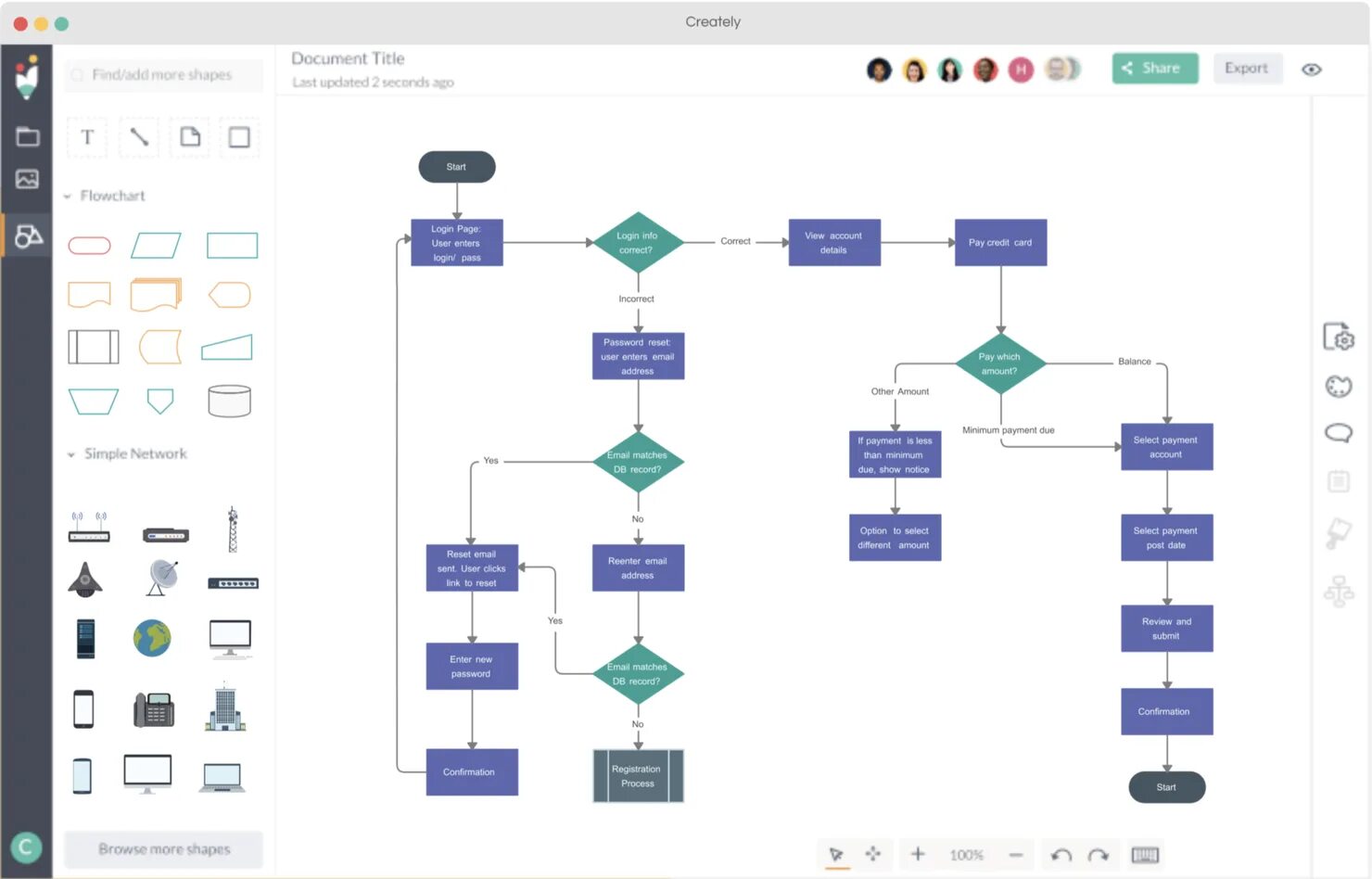
Task: Pick the server tower network shape
Action: click(85, 638)
